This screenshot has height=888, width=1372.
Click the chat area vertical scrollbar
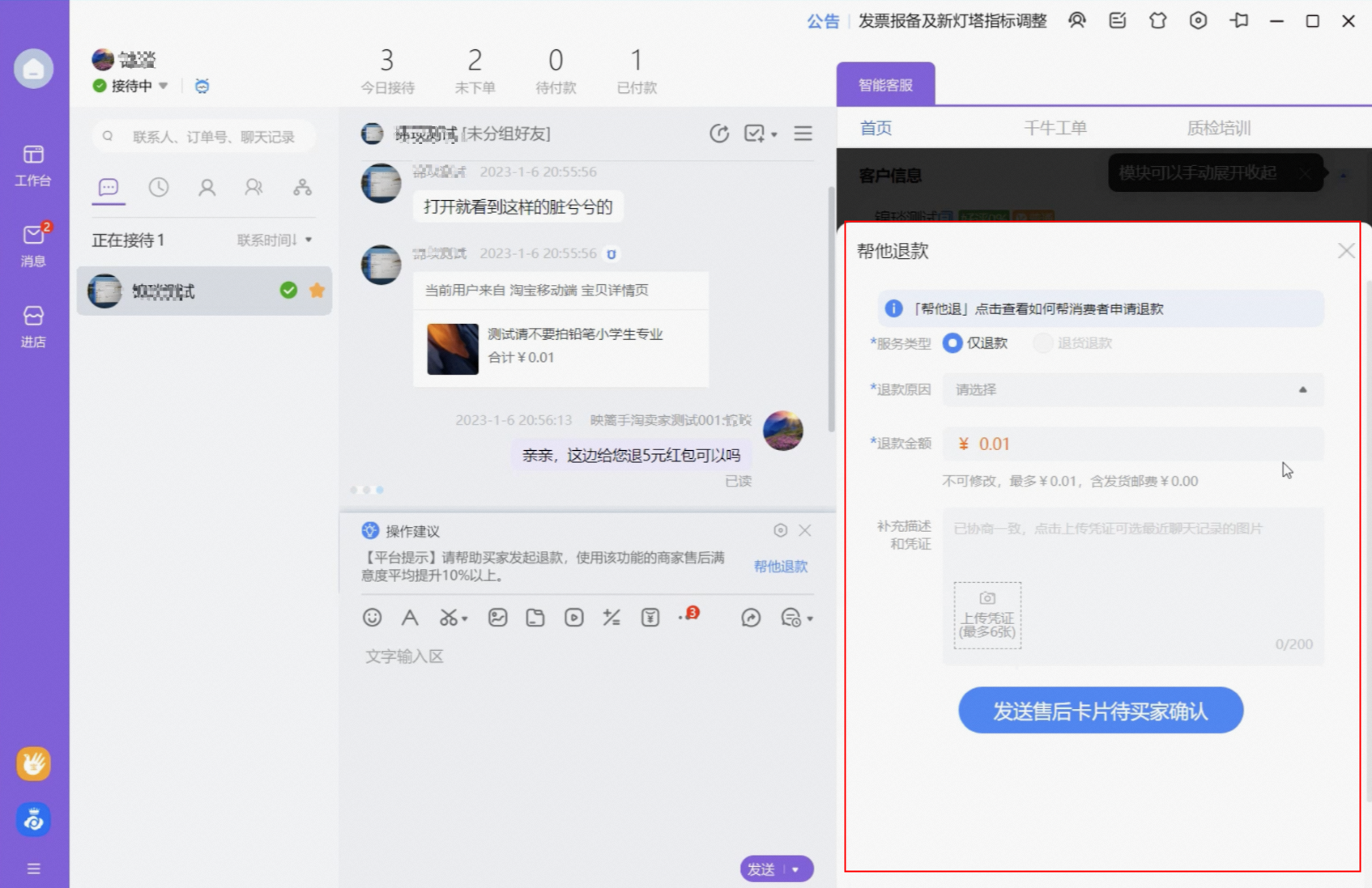point(831,309)
